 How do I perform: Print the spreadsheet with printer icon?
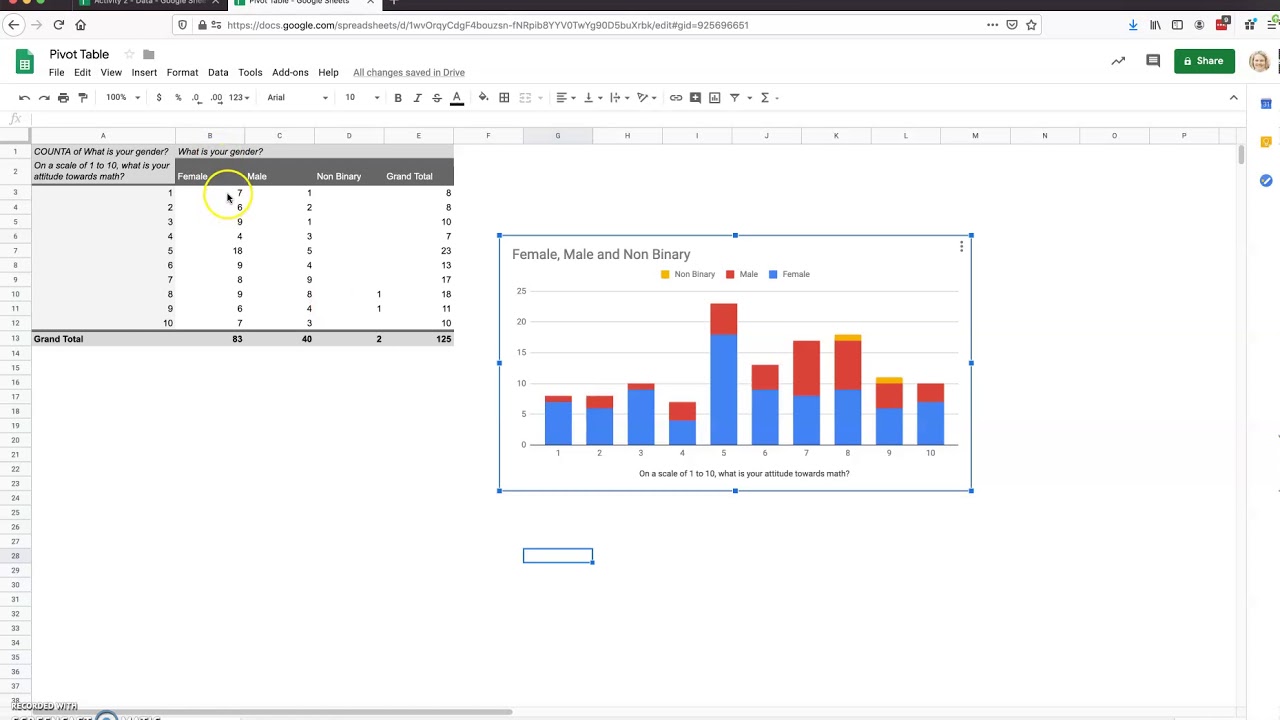point(63,97)
